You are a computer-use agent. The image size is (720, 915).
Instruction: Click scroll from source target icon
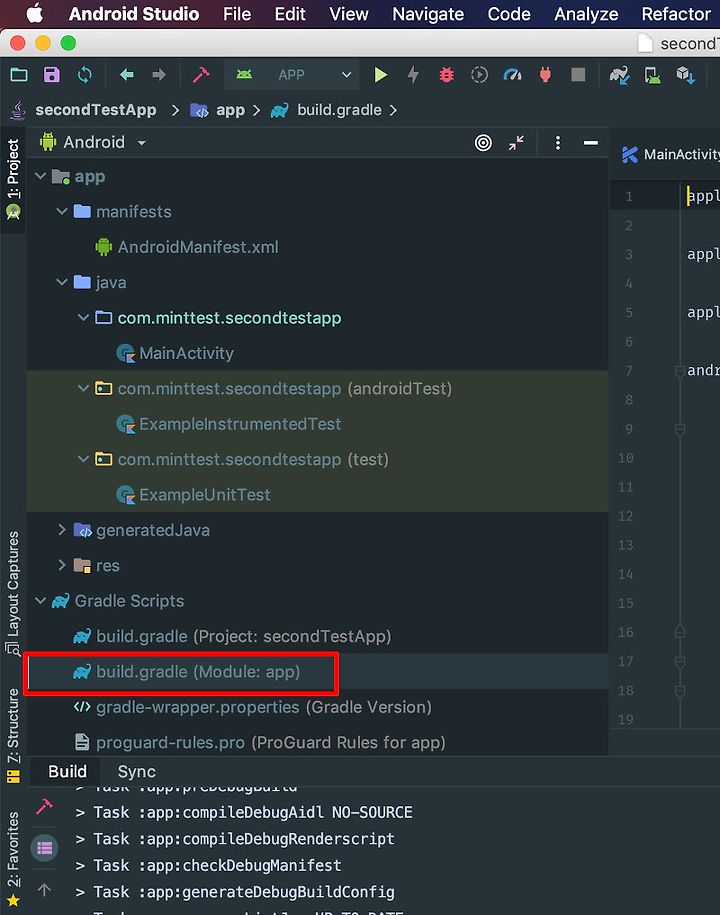point(483,142)
